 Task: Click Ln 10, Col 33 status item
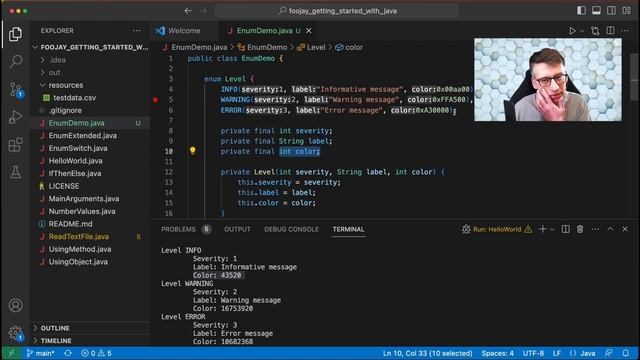click(427, 353)
